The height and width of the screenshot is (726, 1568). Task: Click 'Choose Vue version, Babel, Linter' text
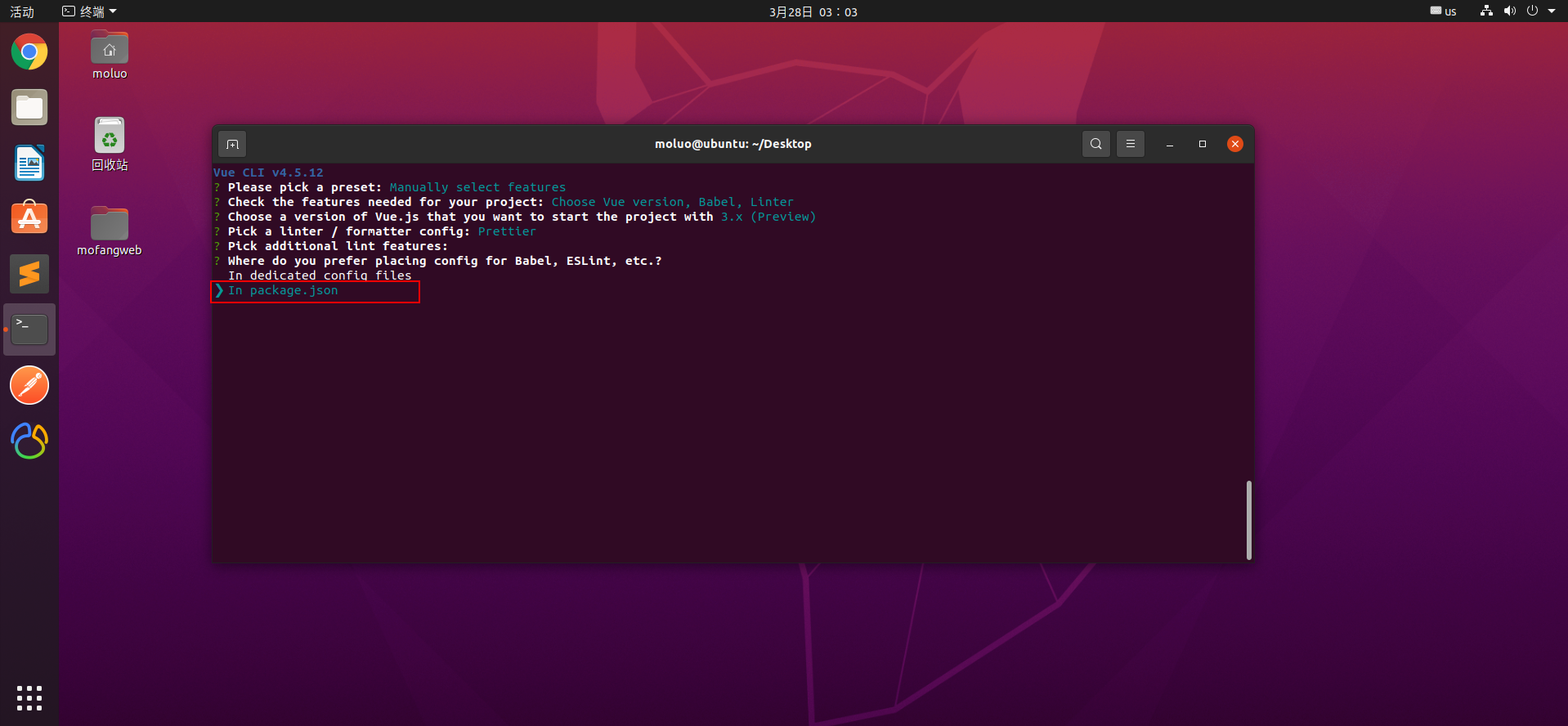click(x=672, y=202)
